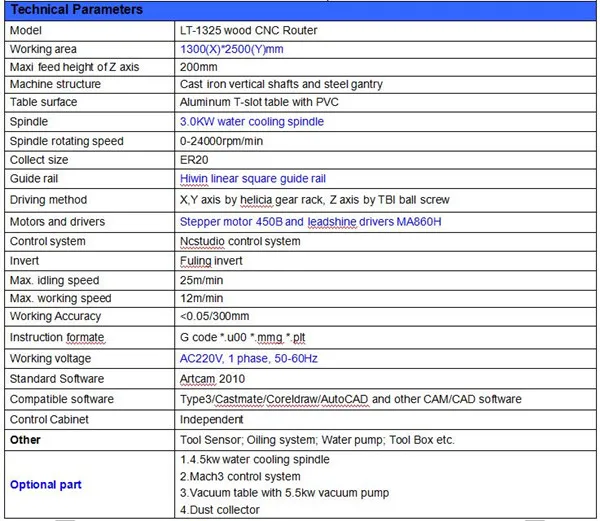
Task: Click 'Hiwin linear square guide rail'
Action: (x=253, y=179)
